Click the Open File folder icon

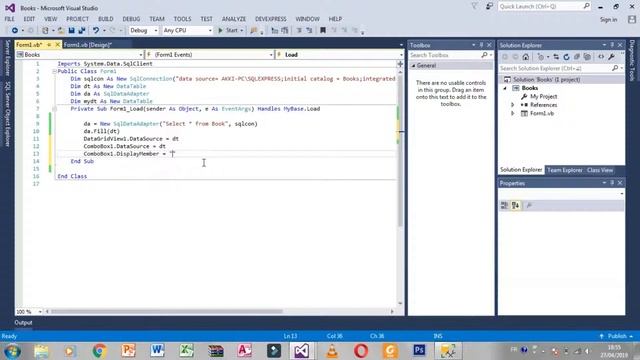pos(61,31)
